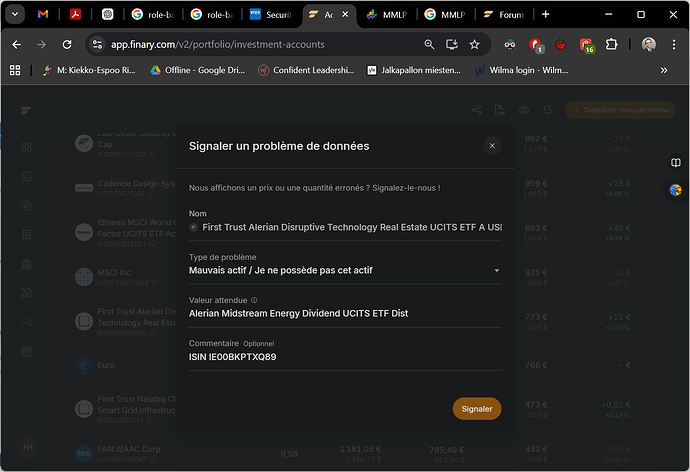690x472 pixels.
Task: Click the info icon next to Valeur attendue
Action: (x=254, y=300)
